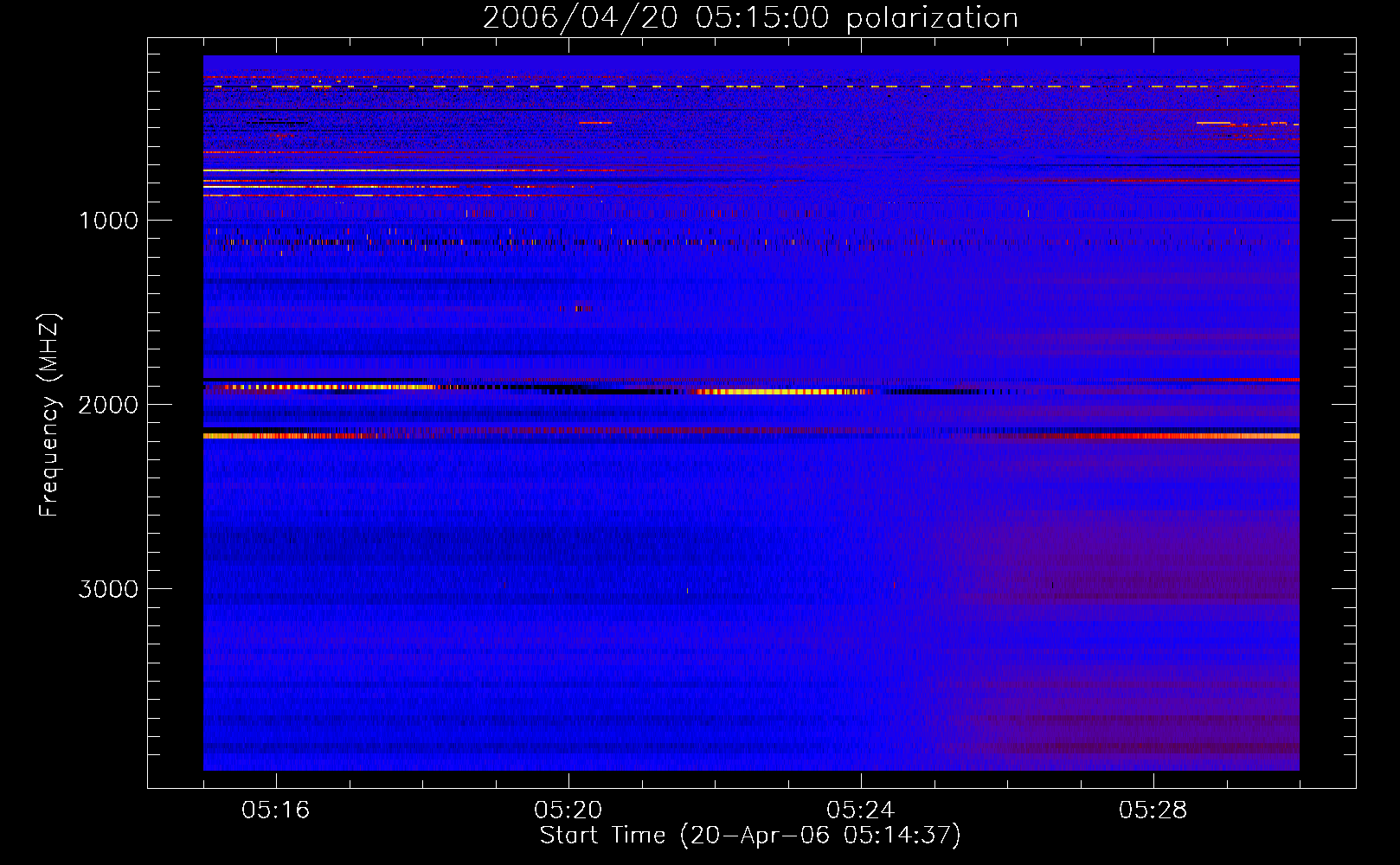Click the "Frequency (MHZ)" axis label
The width and height of the screenshot is (1400, 865).
[x=49, y=415]
